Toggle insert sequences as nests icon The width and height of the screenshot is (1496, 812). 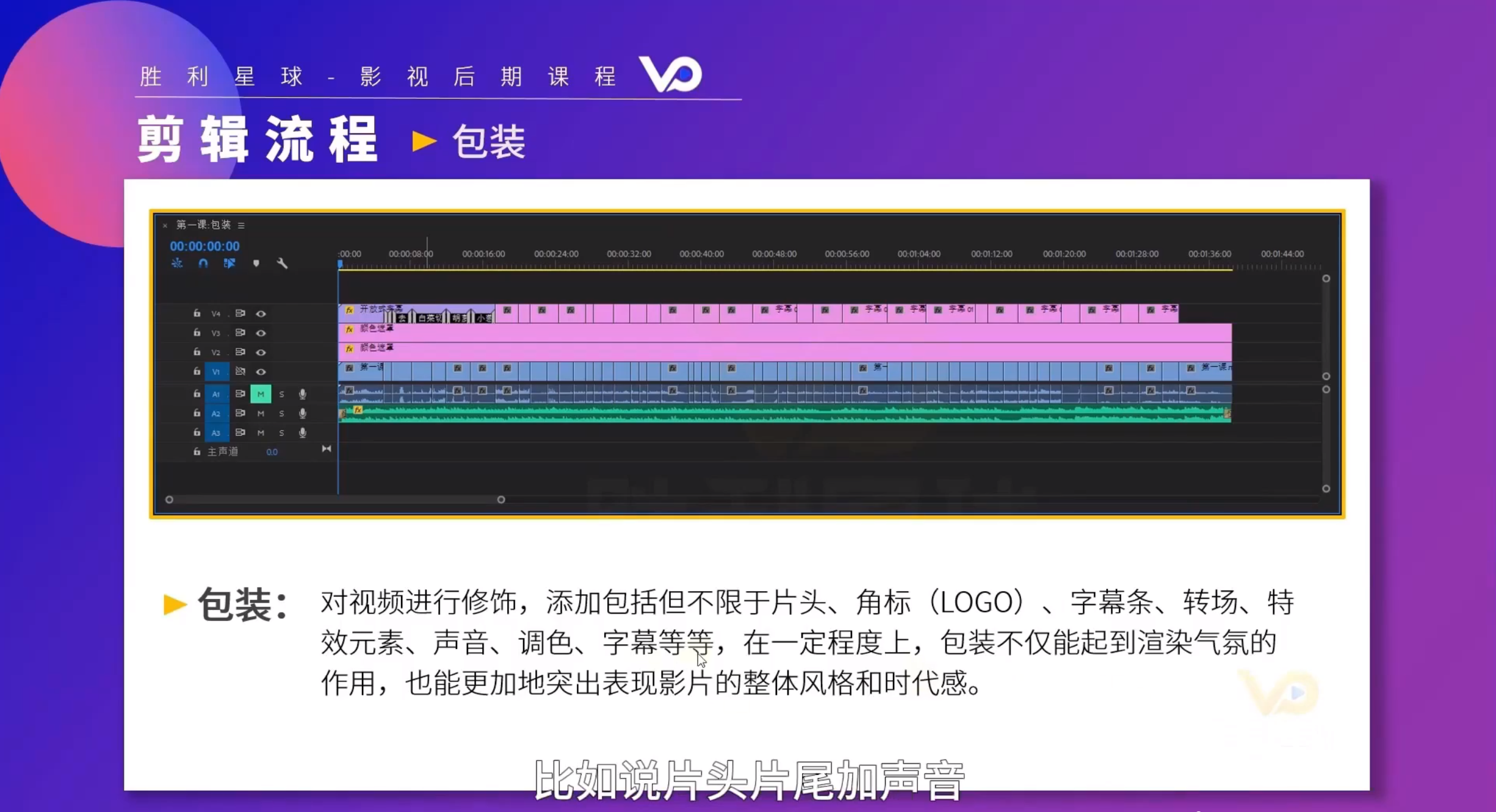click(x=177, y=263)
